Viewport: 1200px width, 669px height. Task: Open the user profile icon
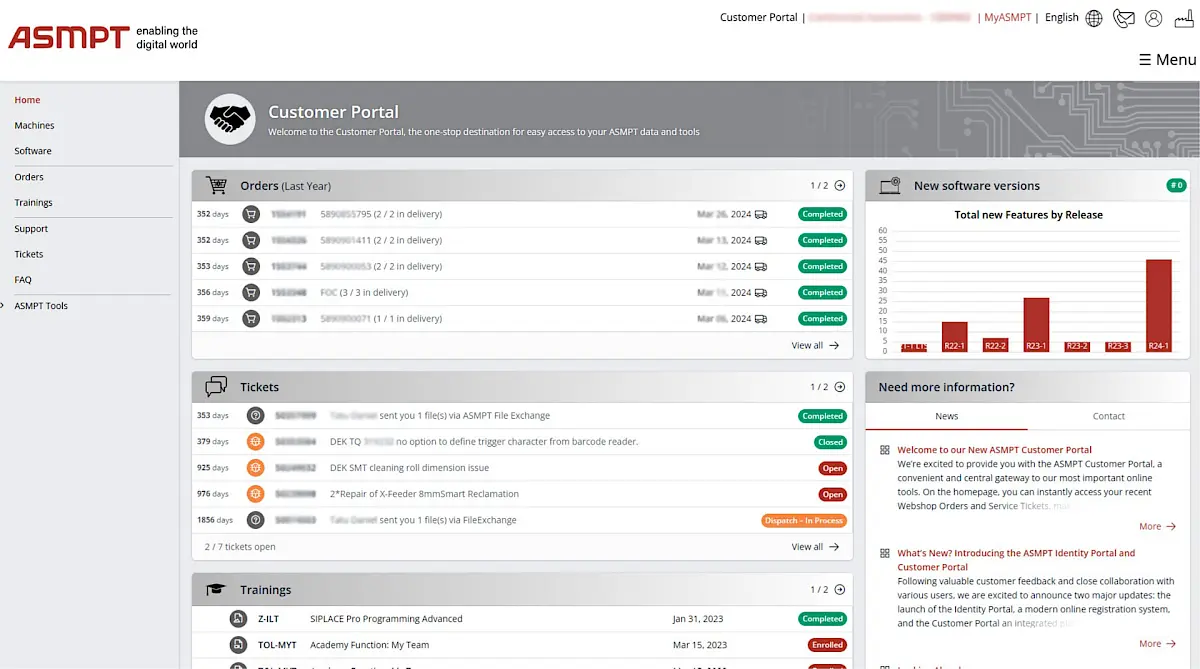1154,18
